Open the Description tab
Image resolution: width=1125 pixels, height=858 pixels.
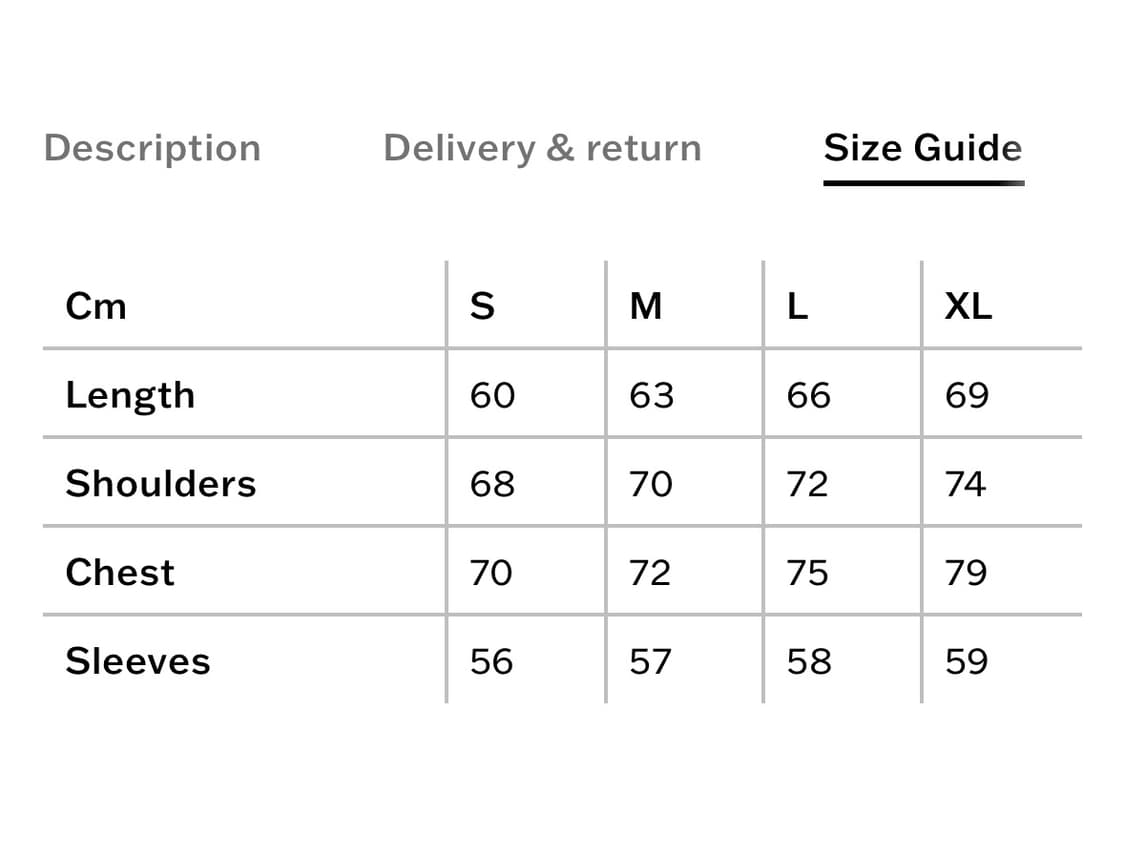152,148
